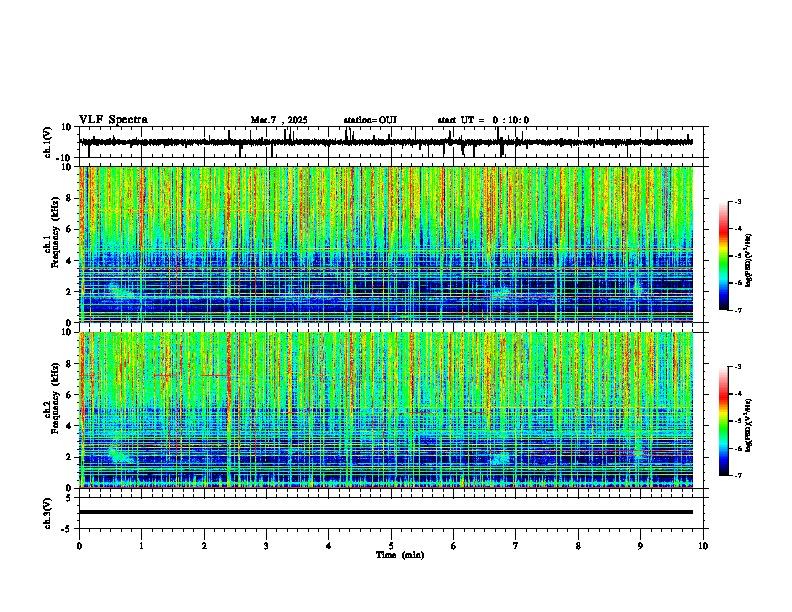Click the time axis tick label "4"

[329, 546]
